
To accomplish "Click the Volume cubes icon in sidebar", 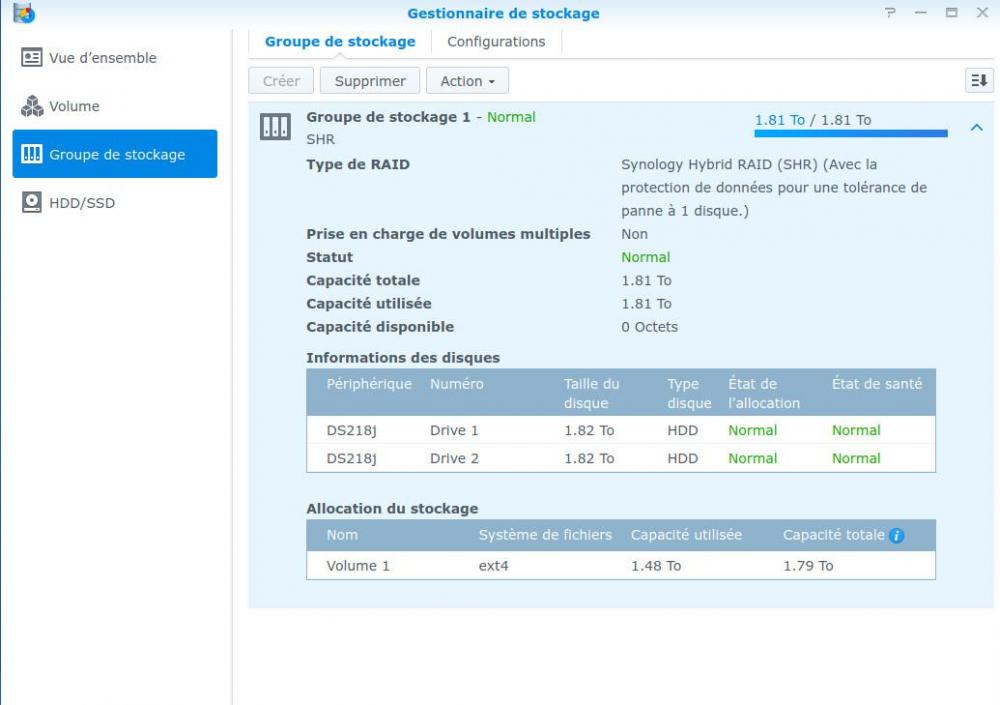I will [32, 106].
